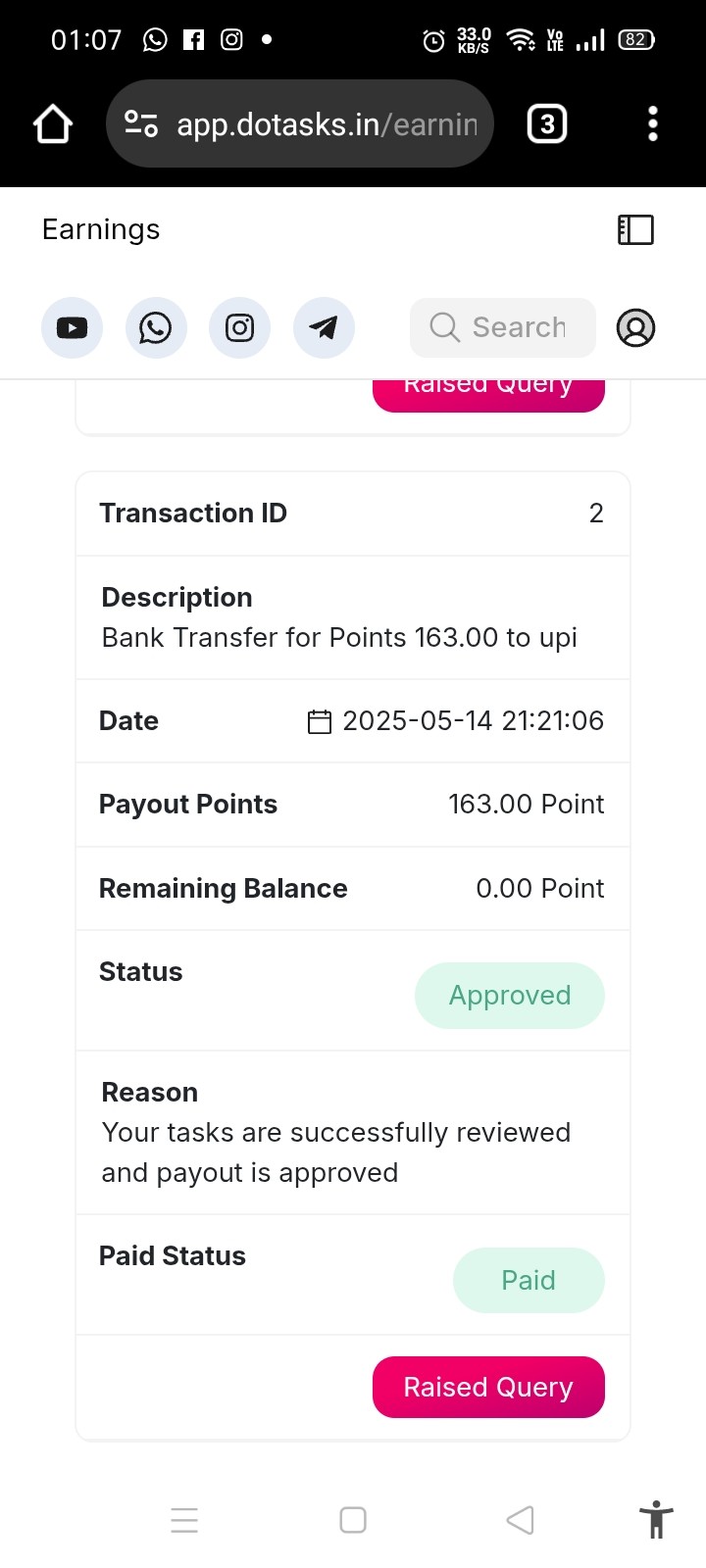Image resolution: width=706 pixels, height=1568 pixels.
Task: Tap the browser home icon
Action: pyautogui.click(x=53, y=124)
